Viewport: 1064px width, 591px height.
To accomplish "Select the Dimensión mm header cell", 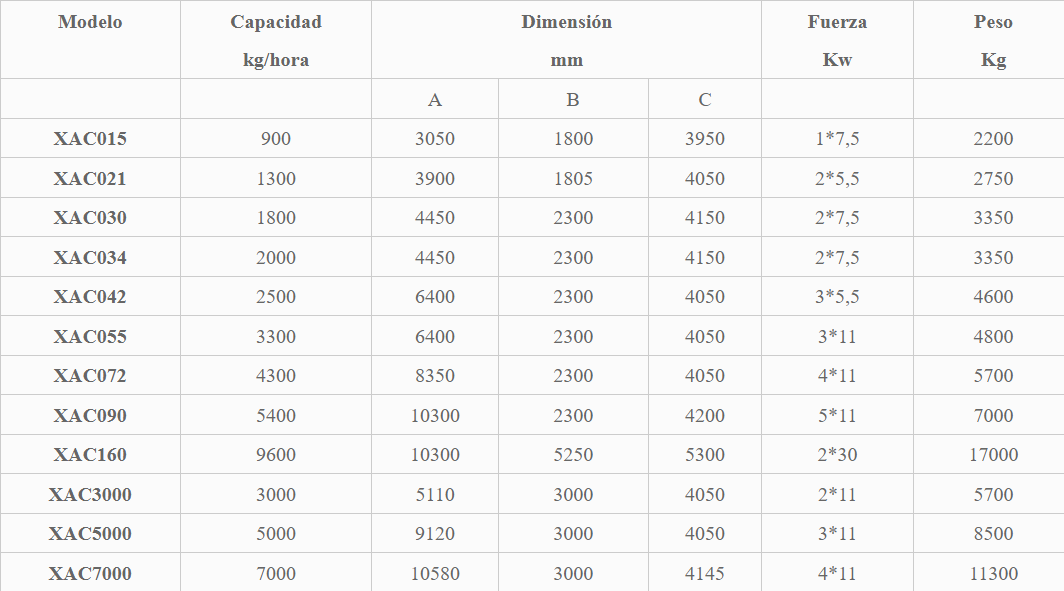I will click(567, 41).
